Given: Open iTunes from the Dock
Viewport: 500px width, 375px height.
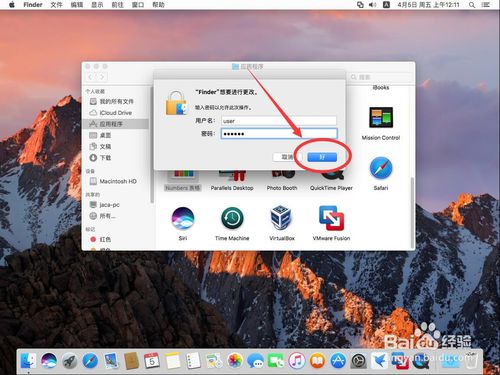Looking at the screenshot, I should pyautogui.click(x=297, y=361).
